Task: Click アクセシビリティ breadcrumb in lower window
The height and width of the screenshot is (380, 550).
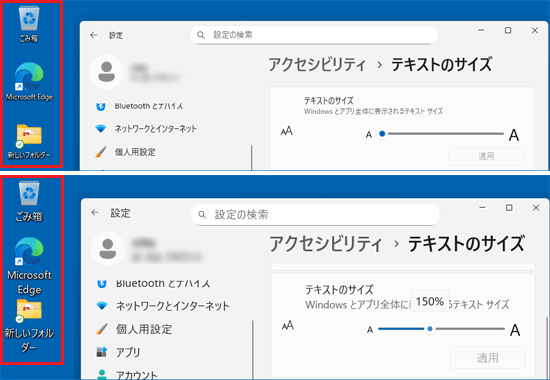Action: pos(325,244)
